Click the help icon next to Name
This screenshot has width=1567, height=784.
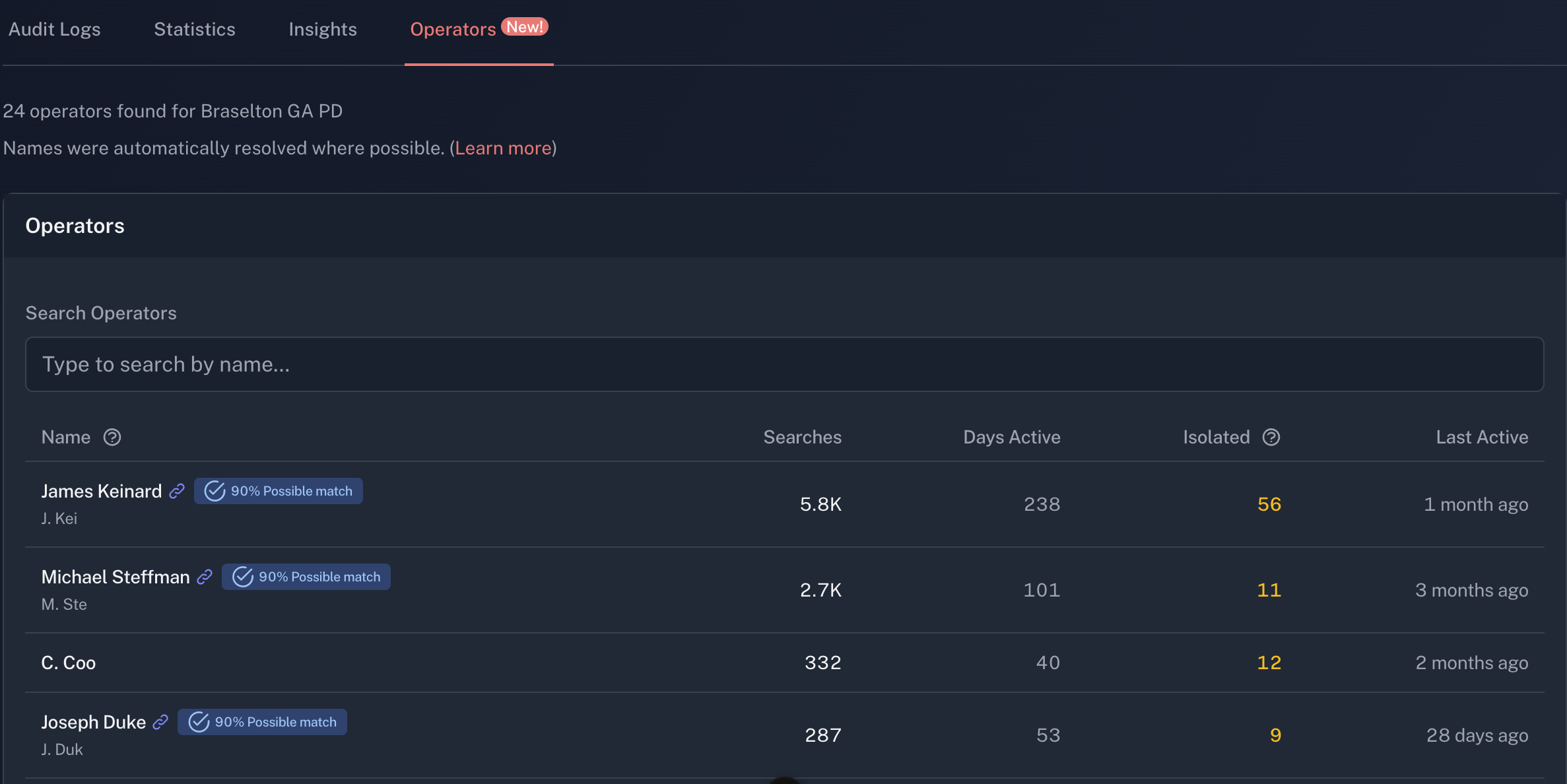coord(112,437)
